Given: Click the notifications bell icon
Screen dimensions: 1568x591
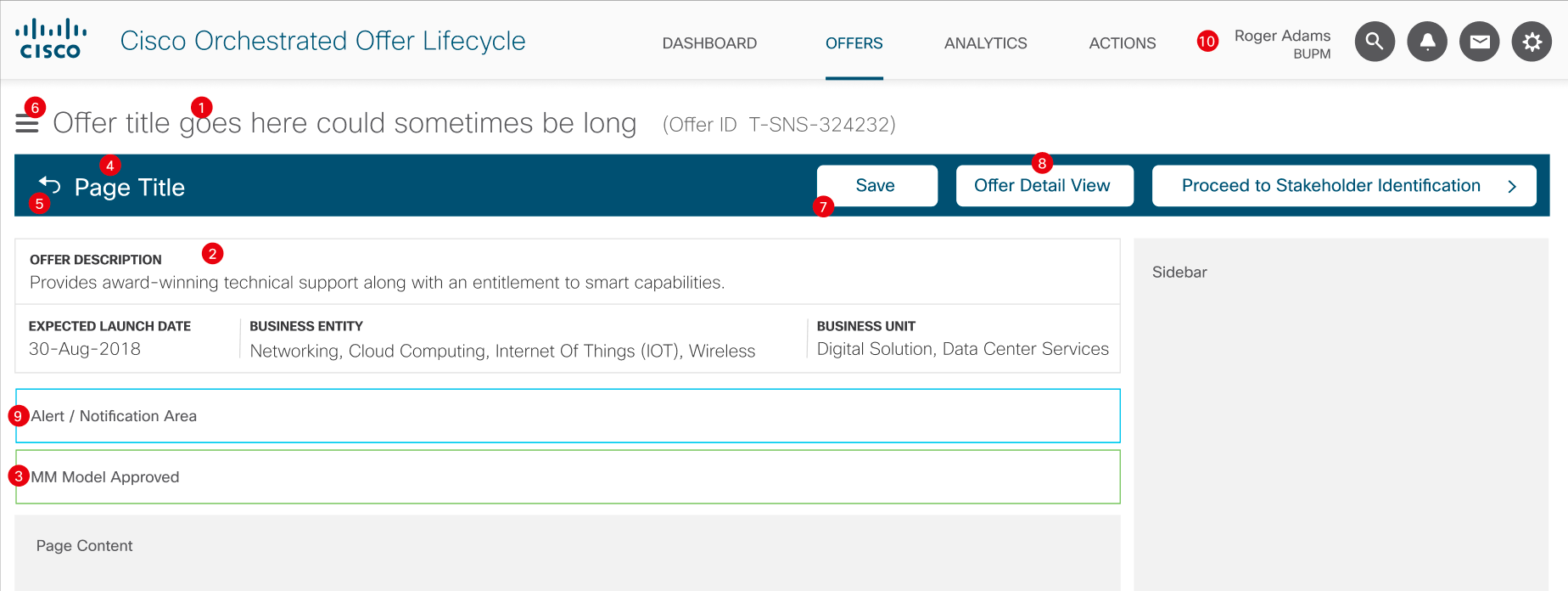Looking at the screenshot, I should coord(1427,42).
